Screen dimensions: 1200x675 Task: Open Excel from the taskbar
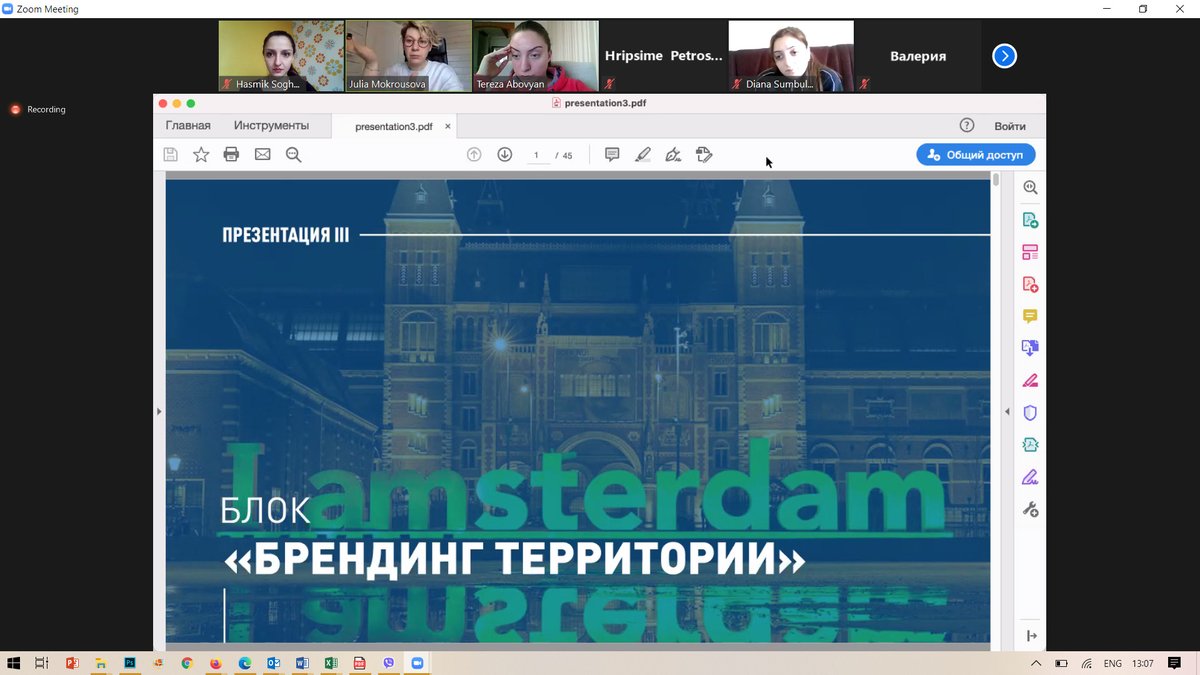[x=332, y=663]
